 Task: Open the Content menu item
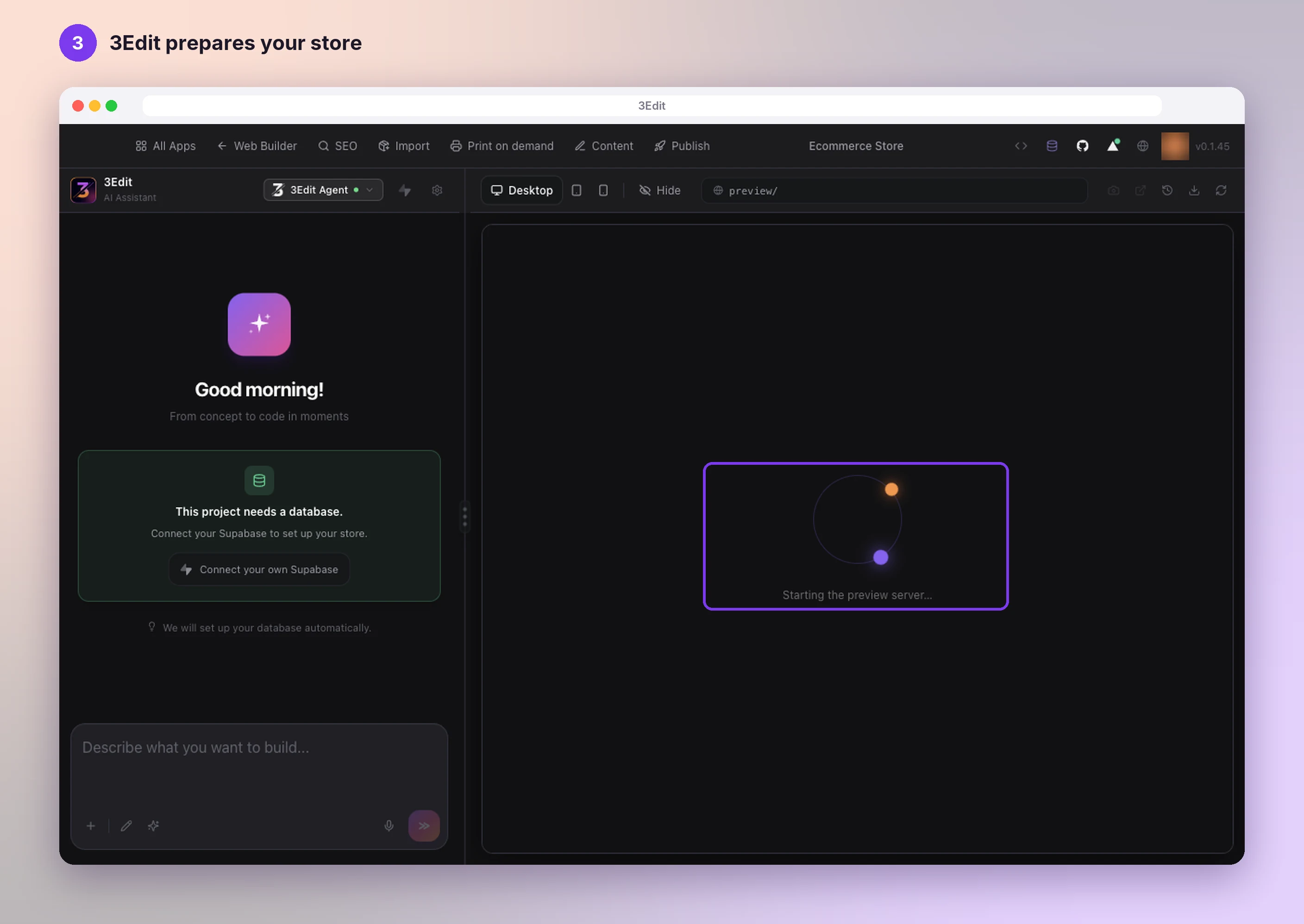[604, 146]
